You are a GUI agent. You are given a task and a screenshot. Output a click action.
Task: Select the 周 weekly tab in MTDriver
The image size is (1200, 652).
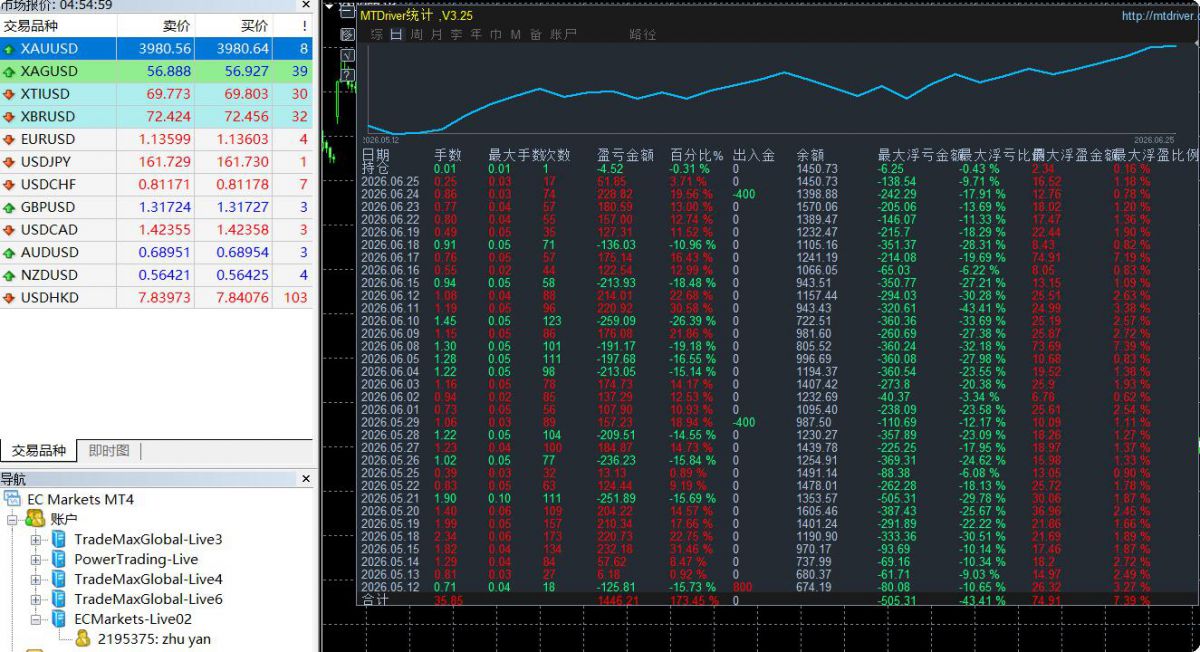pos(416,34)
